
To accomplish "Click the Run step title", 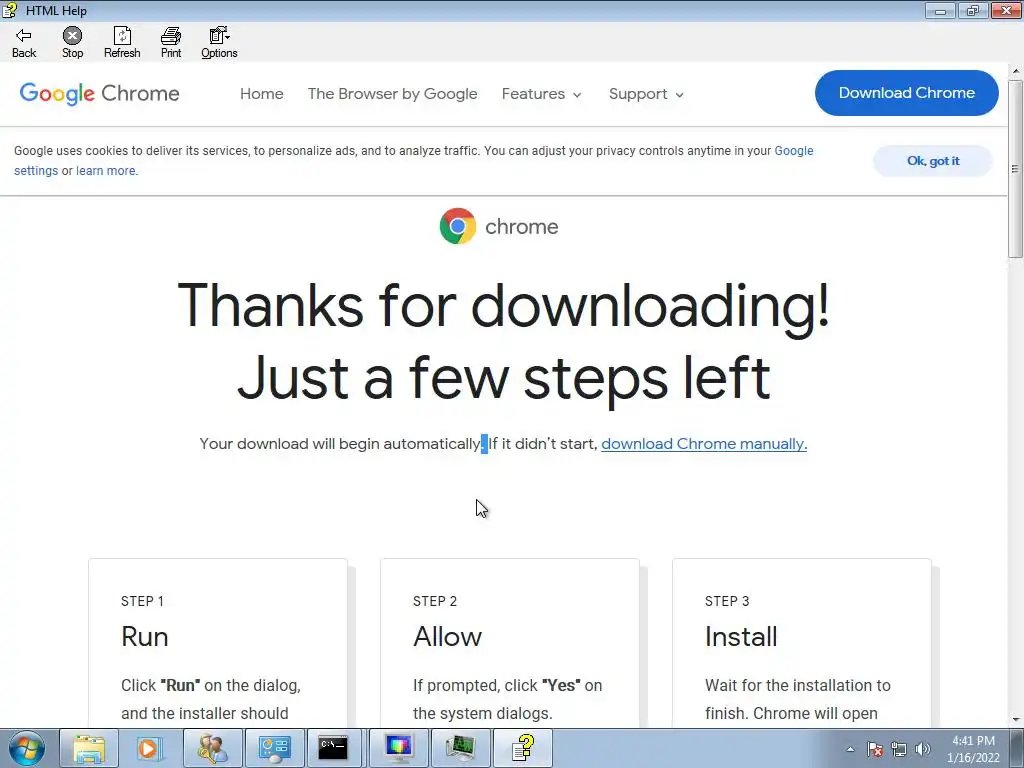I will click(x=144, y=636).
